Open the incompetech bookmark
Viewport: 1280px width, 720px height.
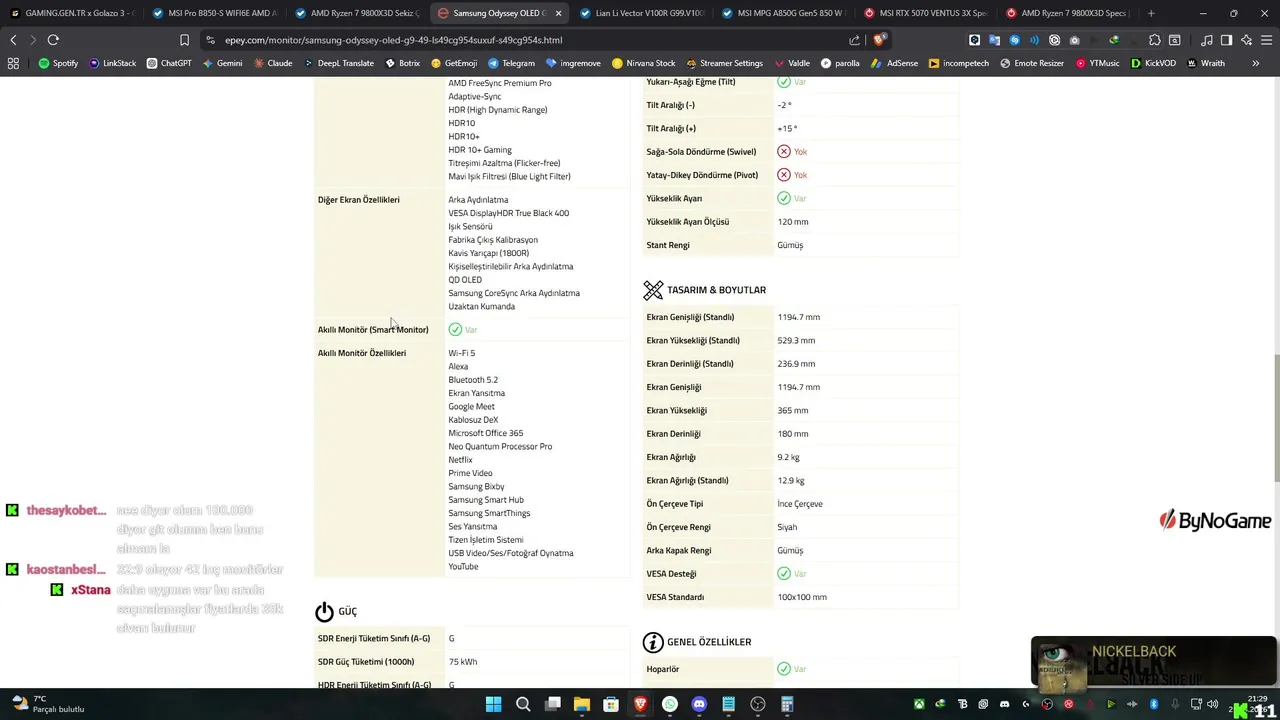pyautogui.click(x=958, y=63)
